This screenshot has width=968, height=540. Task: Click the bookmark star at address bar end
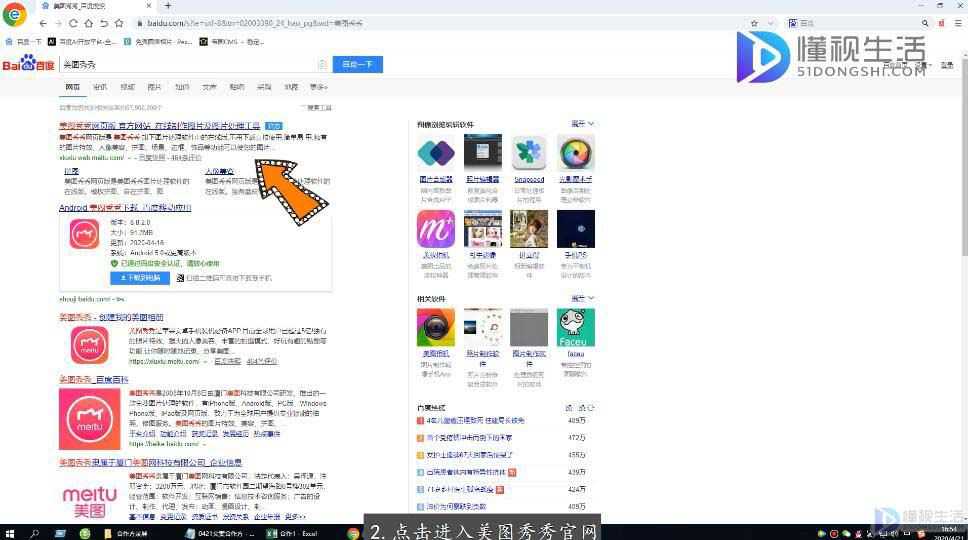[754, 23]
